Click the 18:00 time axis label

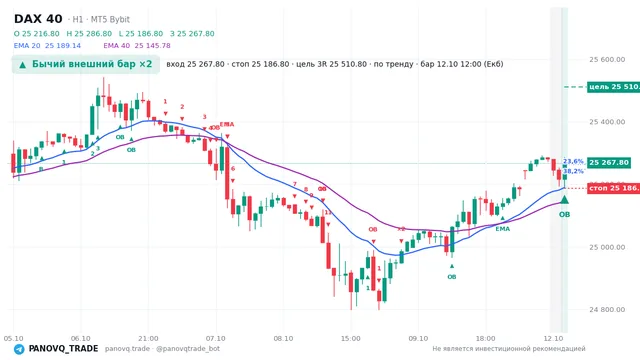pyautogui.click(x=485, y=339)
